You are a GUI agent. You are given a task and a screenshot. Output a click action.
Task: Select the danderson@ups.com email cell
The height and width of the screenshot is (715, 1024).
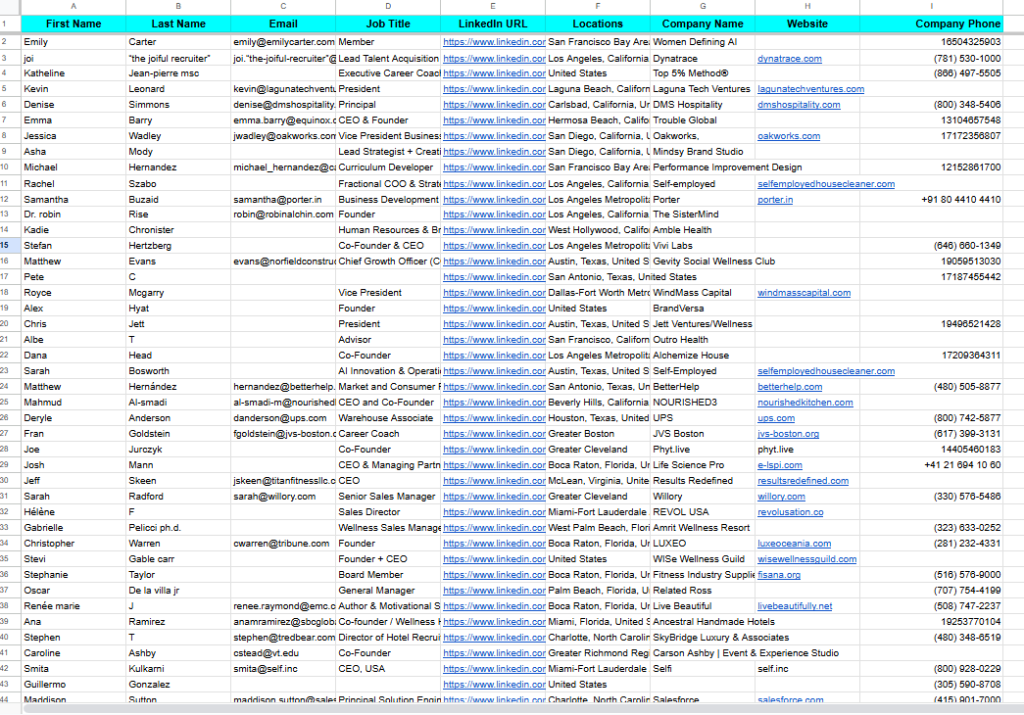283,418
